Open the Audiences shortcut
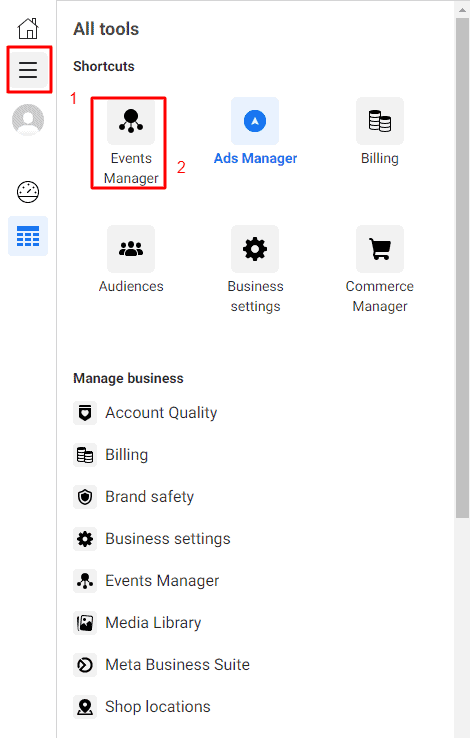Screen dimensions: 470x738 click(x=131, y=260)
